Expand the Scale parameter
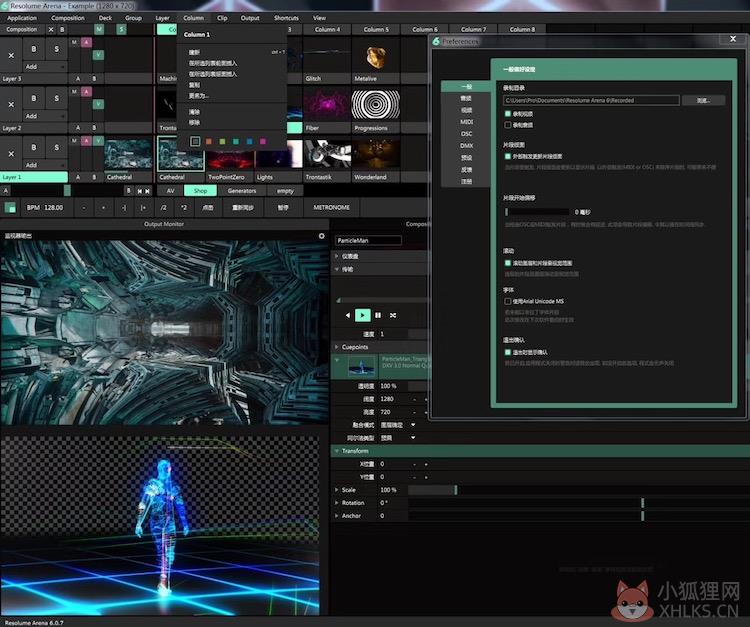 click(337, 490)
